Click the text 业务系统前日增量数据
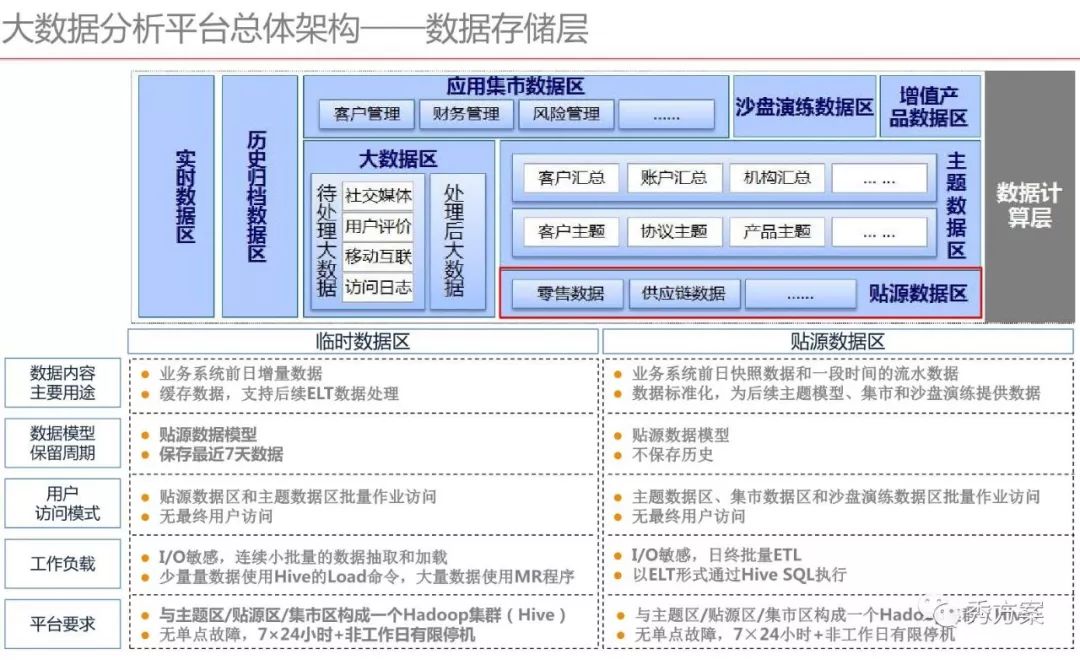Image resolution: width=1080 pixels, height=660 pixels. tap(241, 373)
